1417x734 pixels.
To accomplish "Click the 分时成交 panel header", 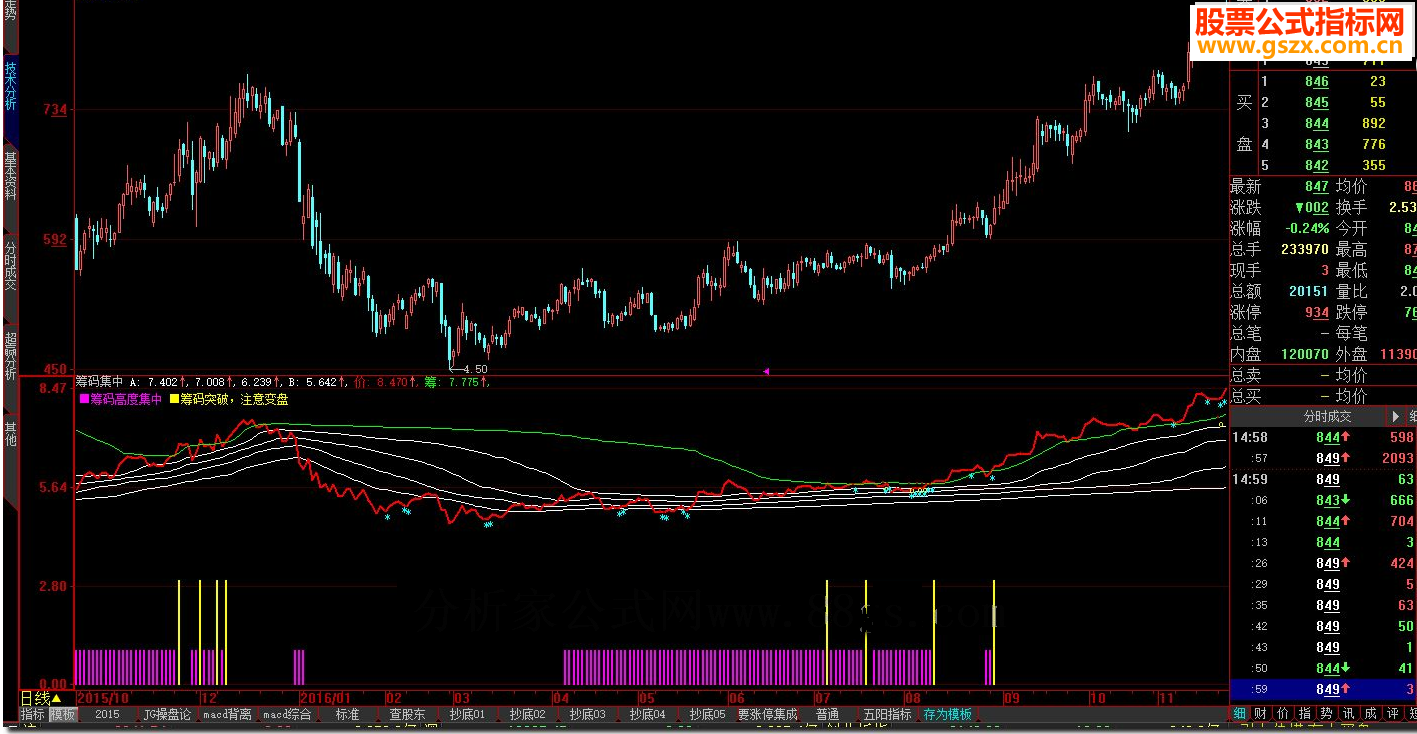I will point(1326,416).
